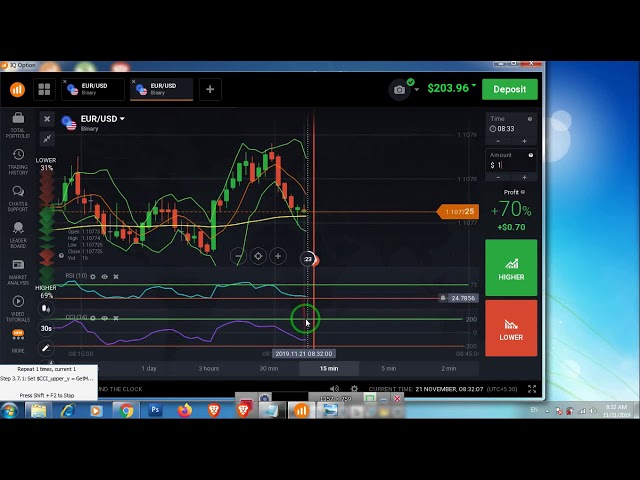Click the Time panel info icon
The width and height of the screenshot is (640, 480).
530,119
